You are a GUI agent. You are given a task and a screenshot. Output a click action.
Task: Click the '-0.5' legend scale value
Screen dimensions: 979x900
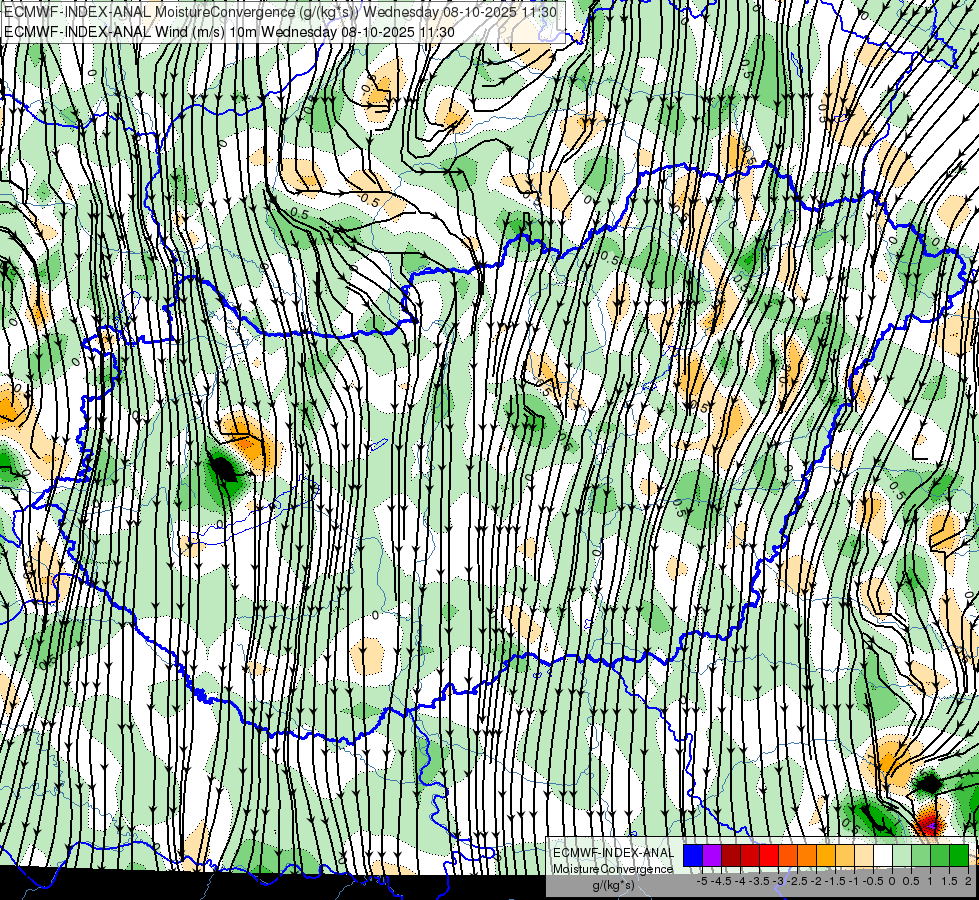point(873,881)
